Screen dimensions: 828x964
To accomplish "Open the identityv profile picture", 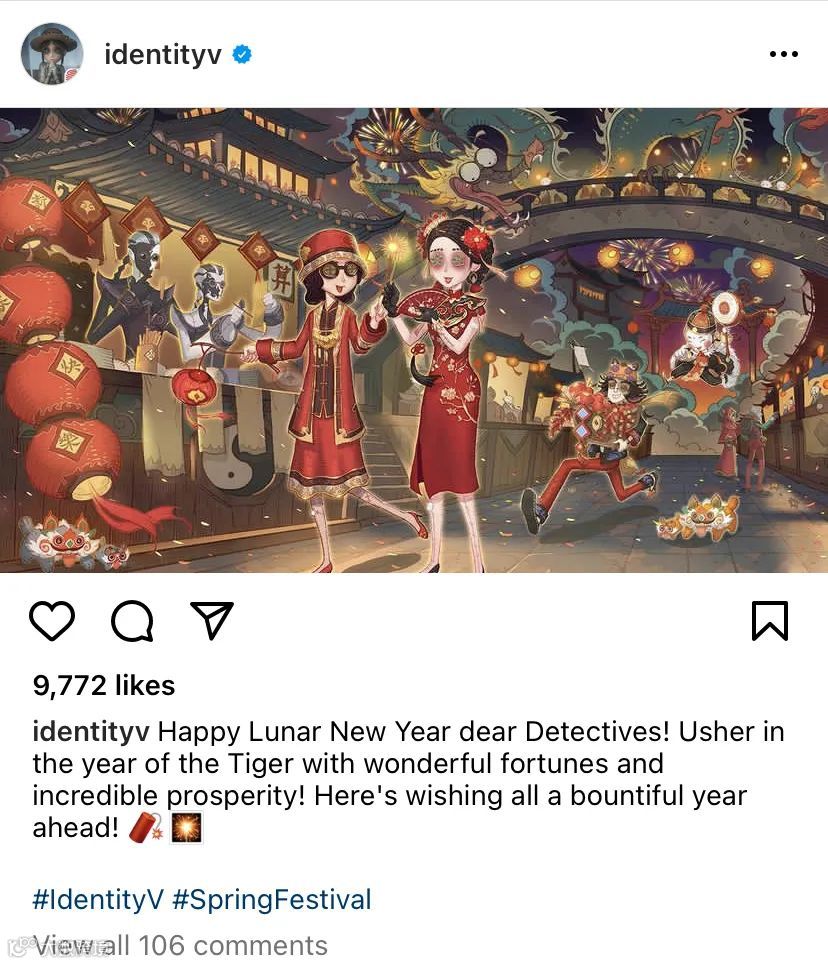I will [52, 54].
